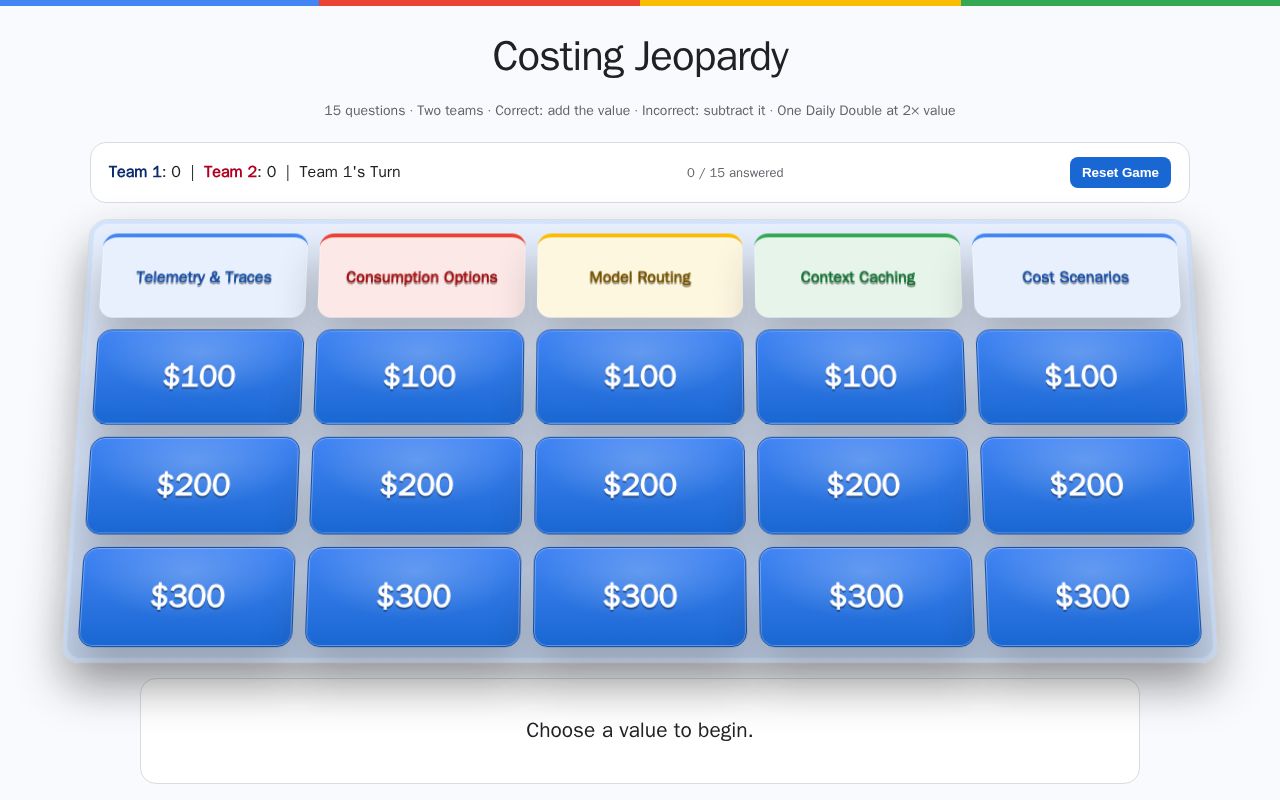
Task: Open the $100 Context Caching question
Action: [x=861, y=377]
